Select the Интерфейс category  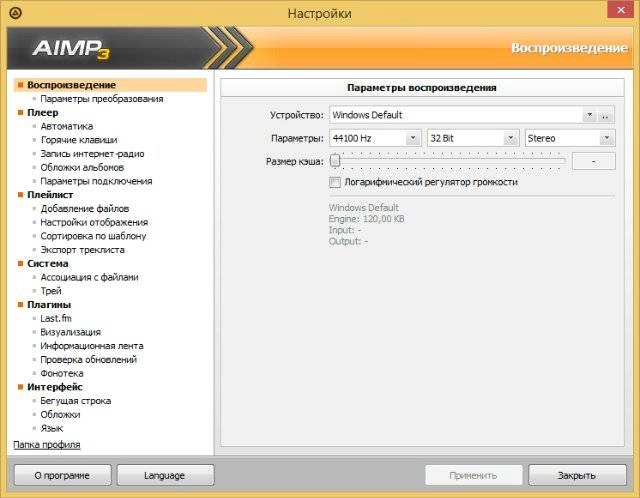pyautogui.click(x=55, y=387)
